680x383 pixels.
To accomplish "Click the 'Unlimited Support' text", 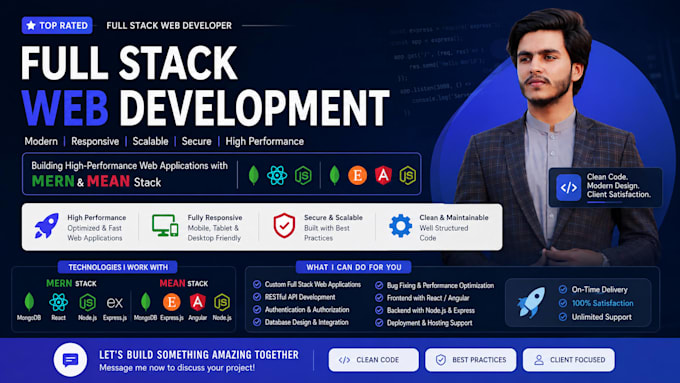I will [x=602, y=317].
